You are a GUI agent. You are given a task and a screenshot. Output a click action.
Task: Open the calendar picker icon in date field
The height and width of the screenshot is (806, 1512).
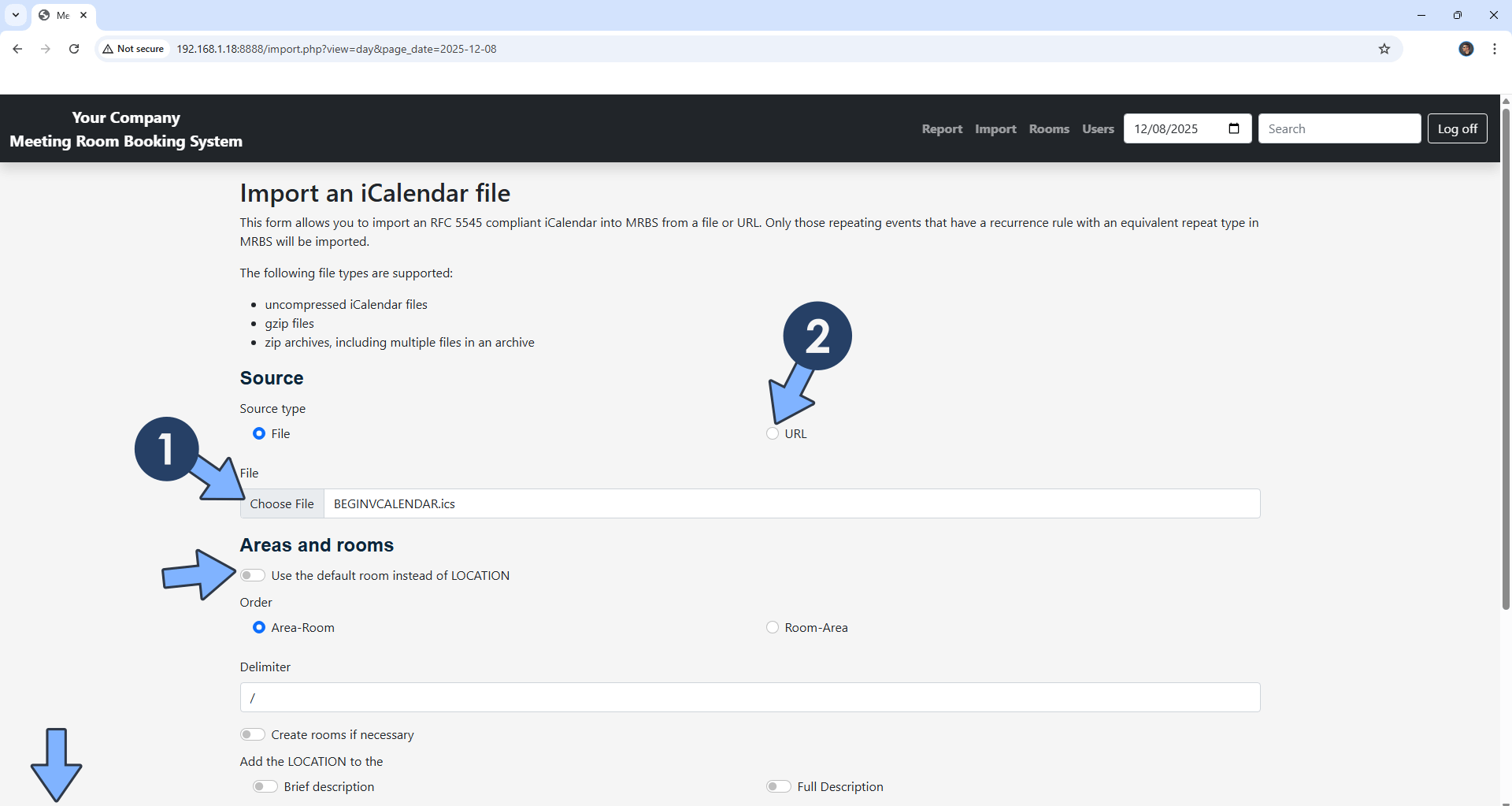(x=1234, y=128)
